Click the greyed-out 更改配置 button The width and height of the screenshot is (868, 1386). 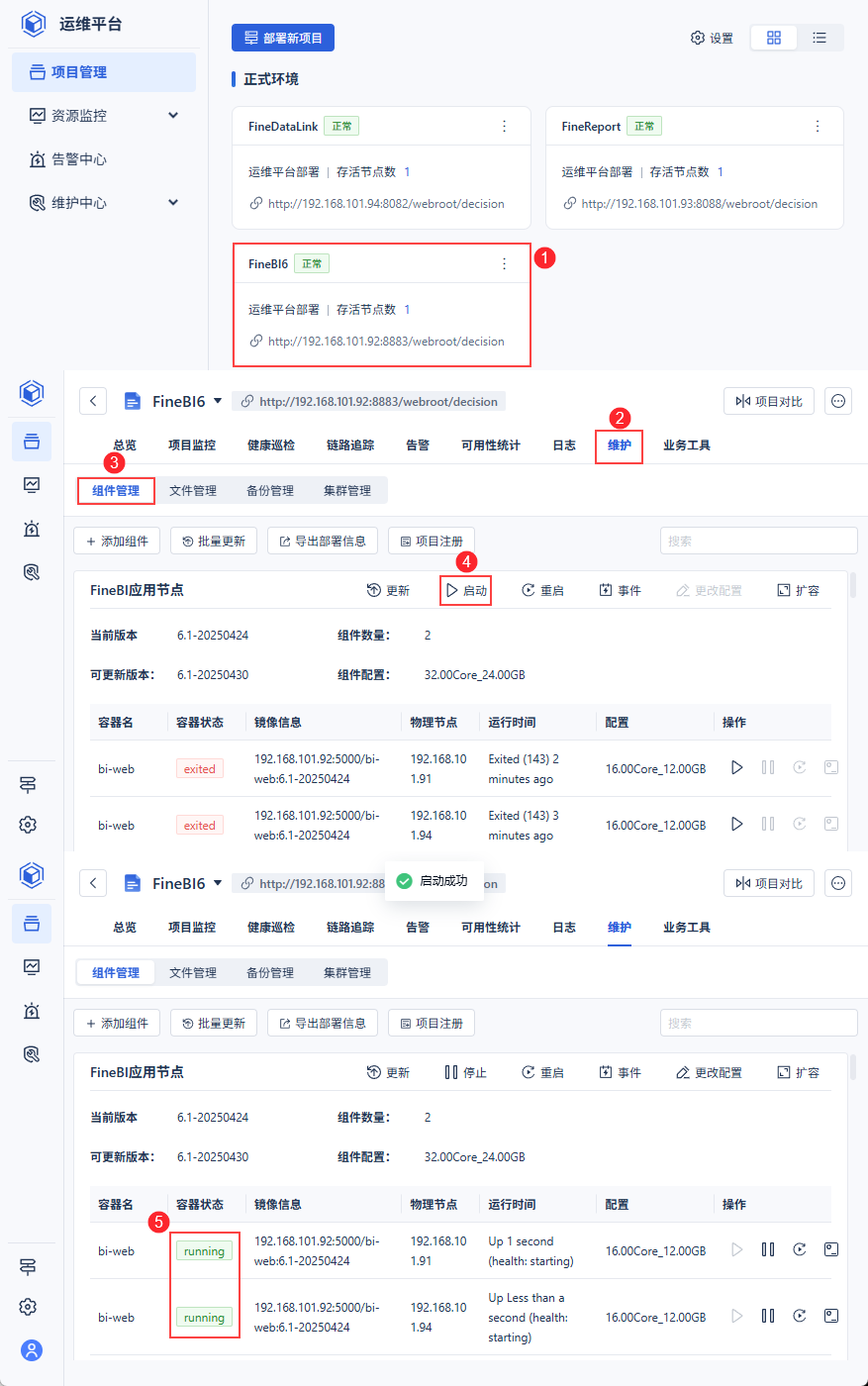(x=708, y=591)
